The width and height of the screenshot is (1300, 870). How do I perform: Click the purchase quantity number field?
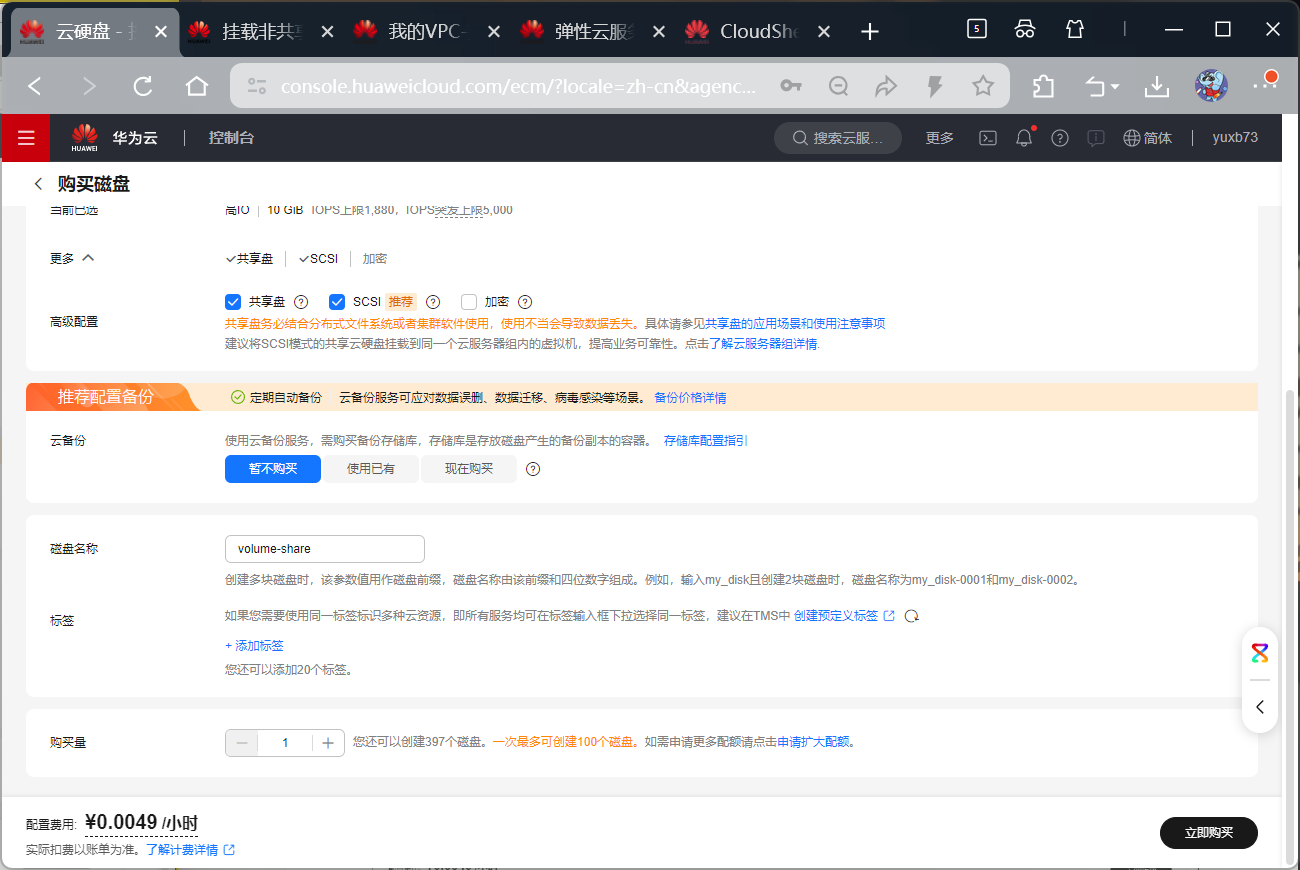285,743
